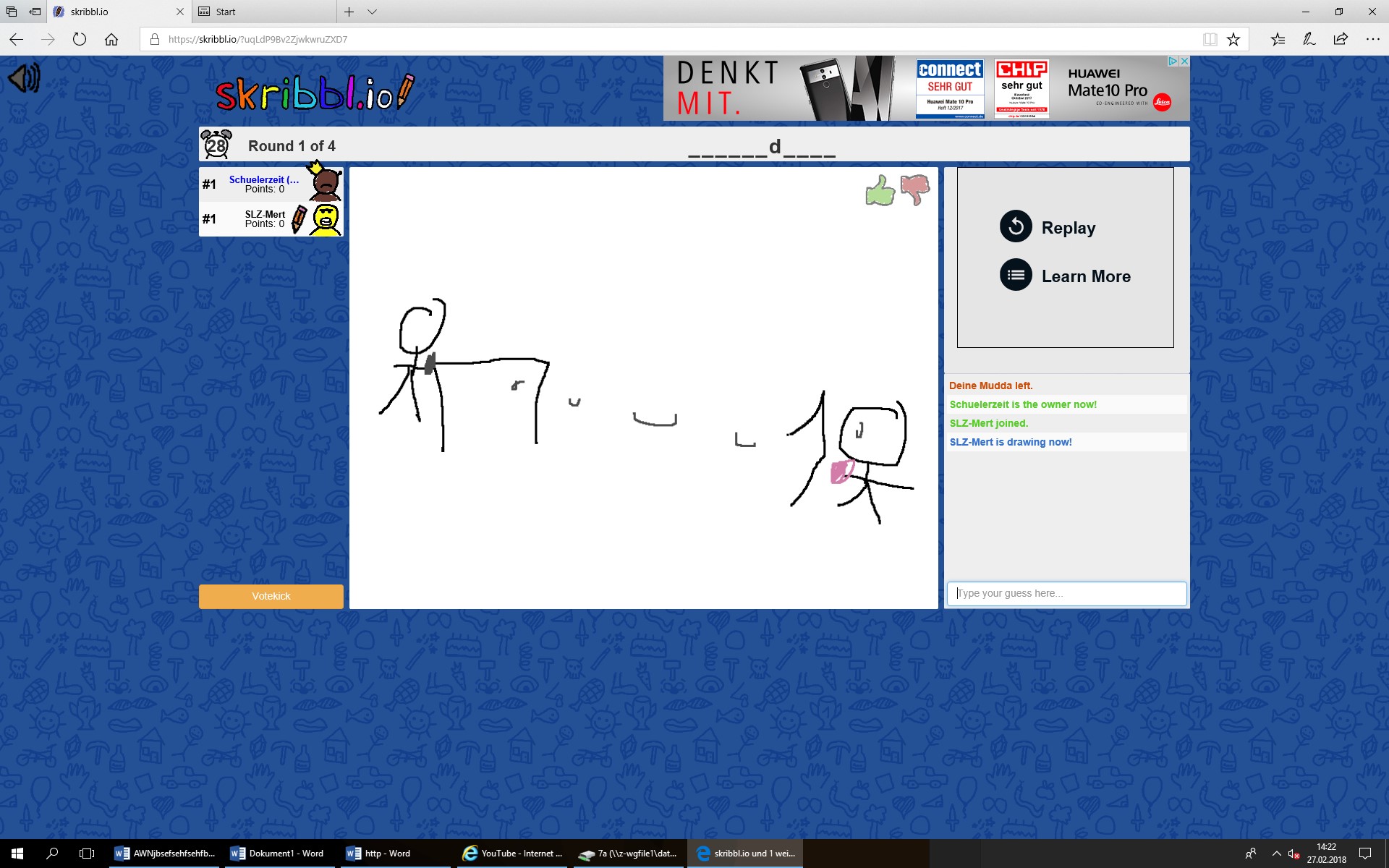Toggle reading view icon in address bar
The image size is (1389, 868).
click(1210, 39)
